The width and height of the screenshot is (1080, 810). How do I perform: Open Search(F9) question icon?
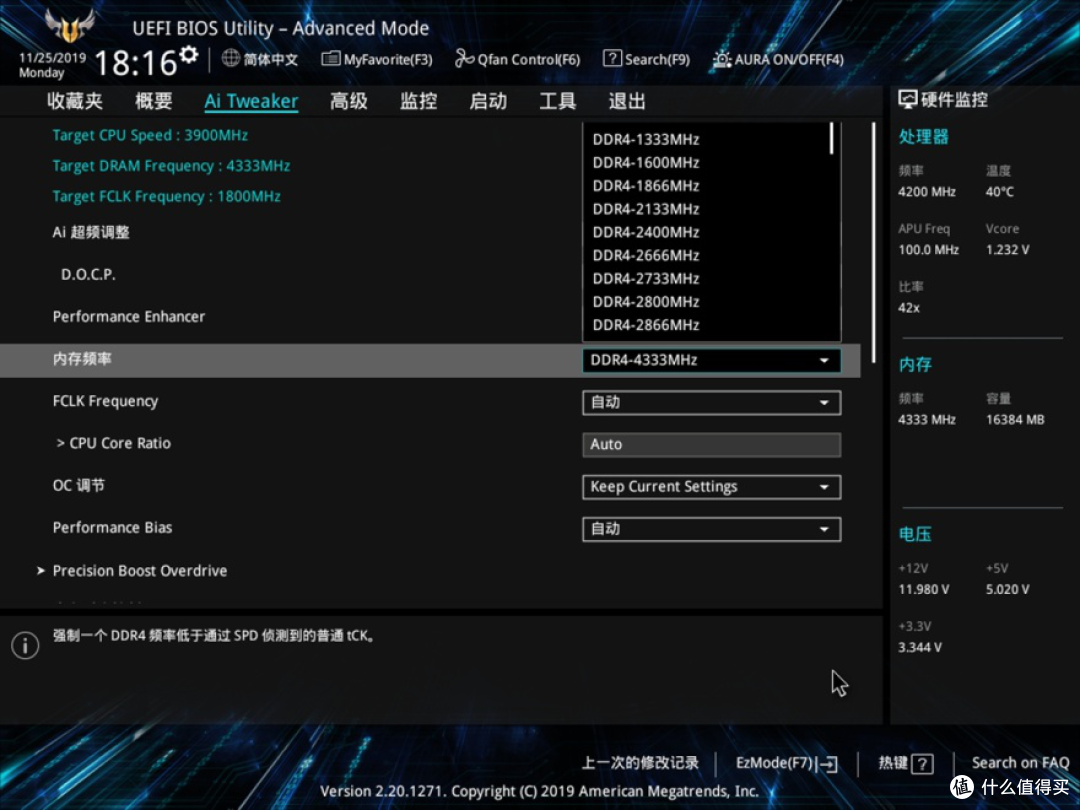pyautogui.click(x=612, y=59)
